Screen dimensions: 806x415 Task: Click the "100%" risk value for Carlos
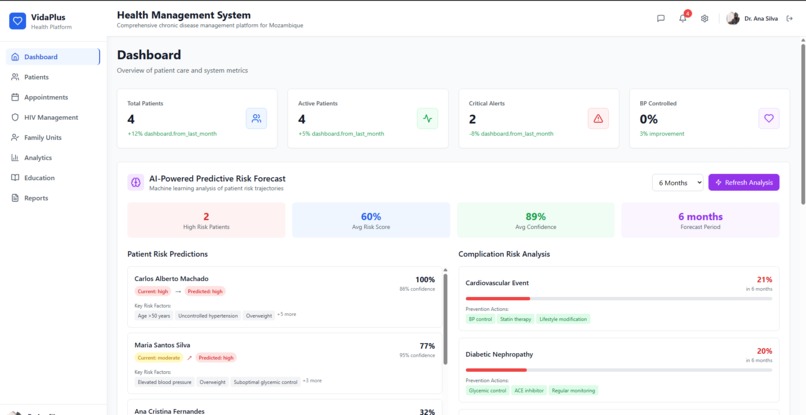(425, 280)
